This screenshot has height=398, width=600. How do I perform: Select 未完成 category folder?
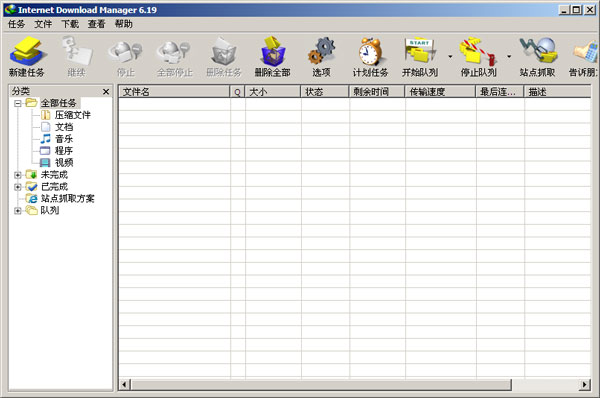[54, 175]
